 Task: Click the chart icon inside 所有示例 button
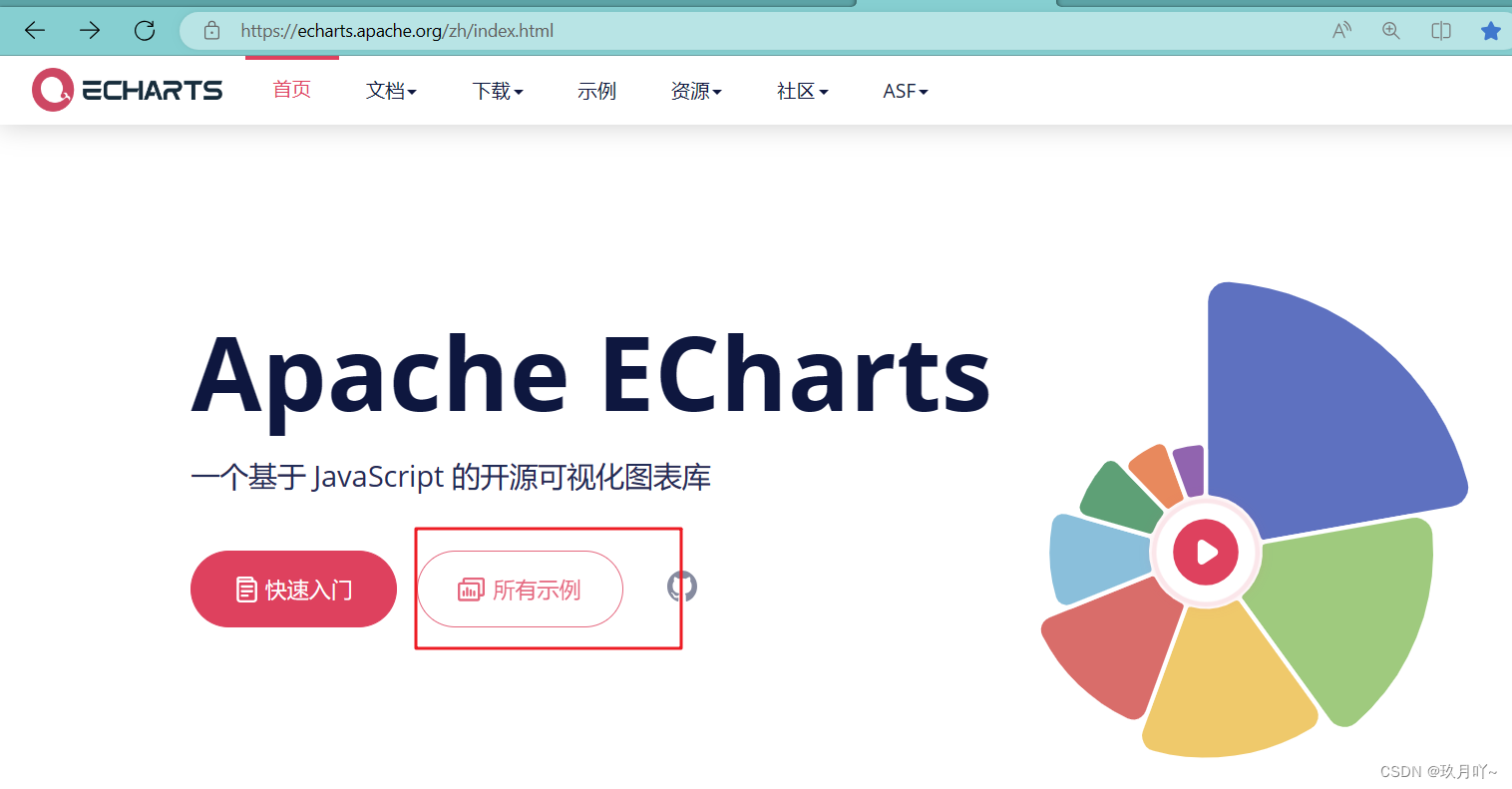coord(470,589)
